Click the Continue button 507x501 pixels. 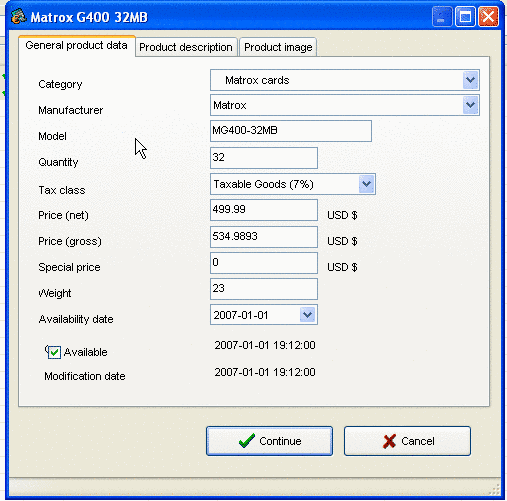tap(269, 441)
